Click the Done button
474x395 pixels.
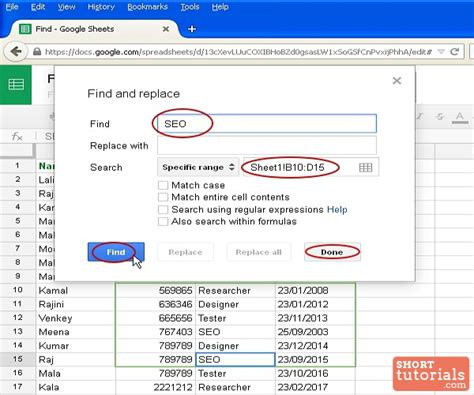tap(332, 252)
